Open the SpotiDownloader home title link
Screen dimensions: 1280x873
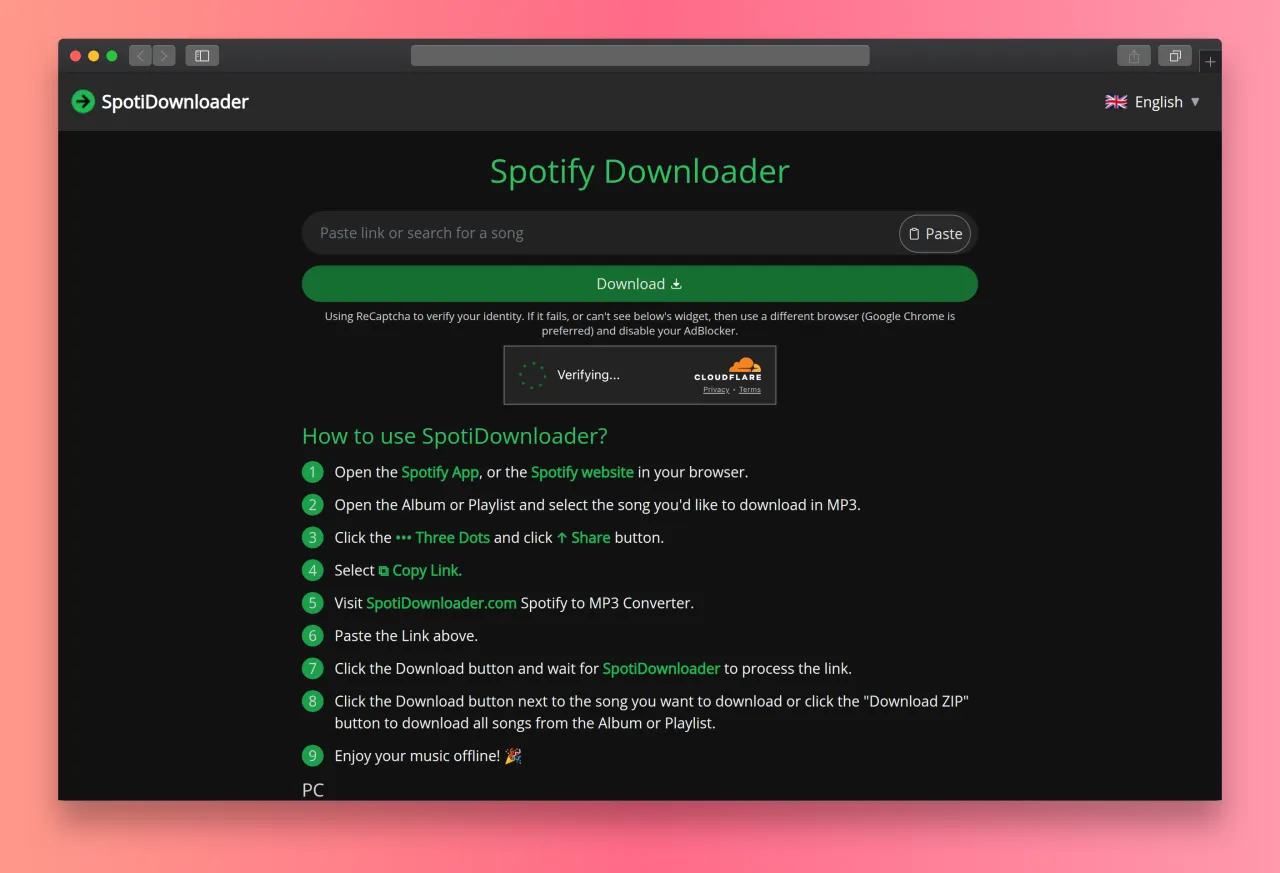pos(175,101)
